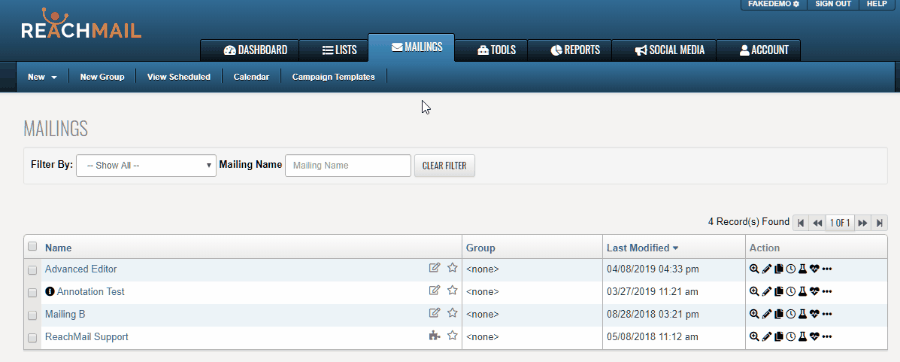Copy the ReachMail Support mailing
The image size is (900, 362).
778,337
